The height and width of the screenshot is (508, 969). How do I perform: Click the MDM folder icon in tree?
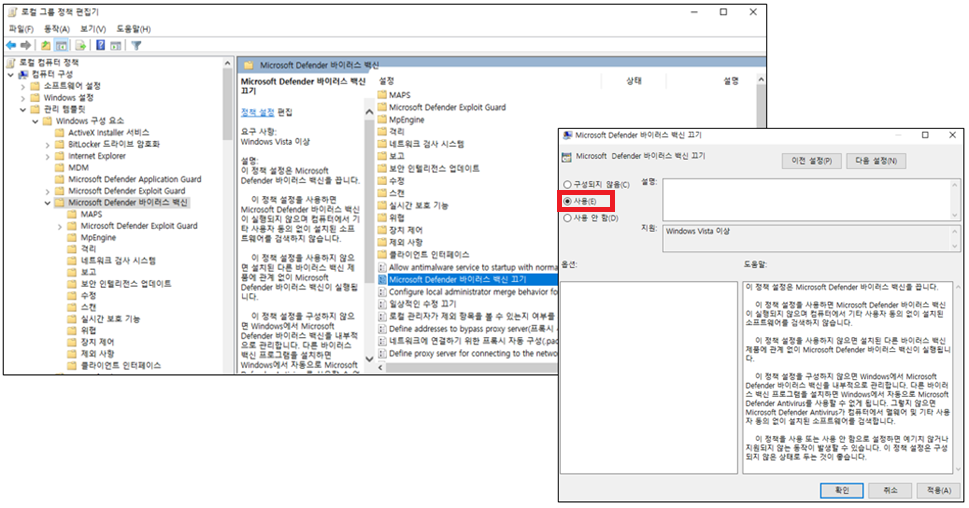click(x=60, y=167)
